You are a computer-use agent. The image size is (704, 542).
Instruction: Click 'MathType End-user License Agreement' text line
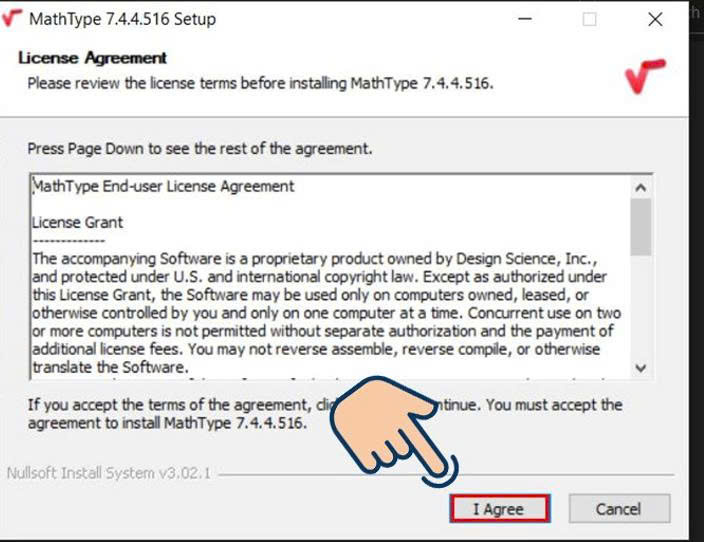(x=163, y=186)
